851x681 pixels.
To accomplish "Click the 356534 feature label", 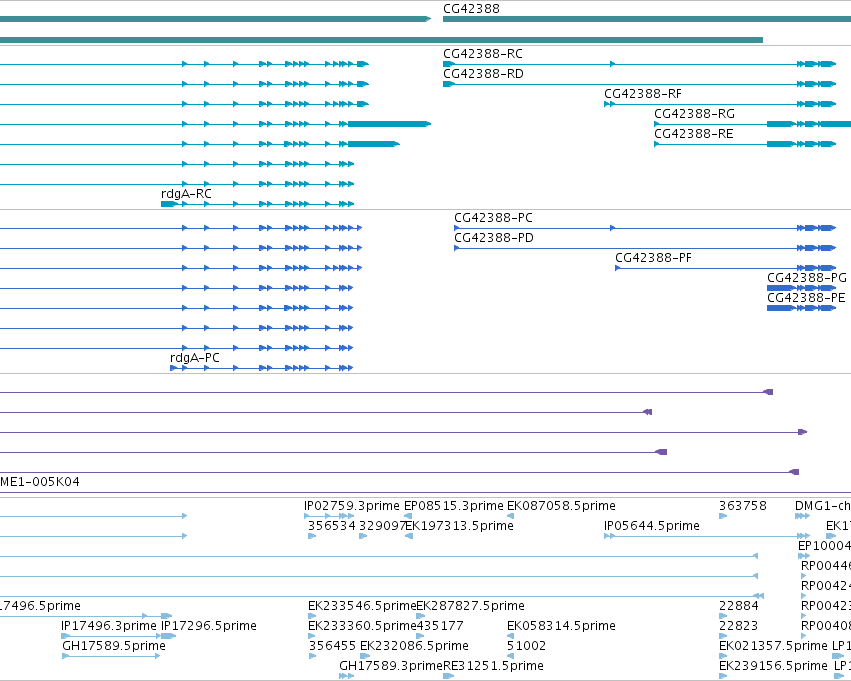I will pos(332,526).
